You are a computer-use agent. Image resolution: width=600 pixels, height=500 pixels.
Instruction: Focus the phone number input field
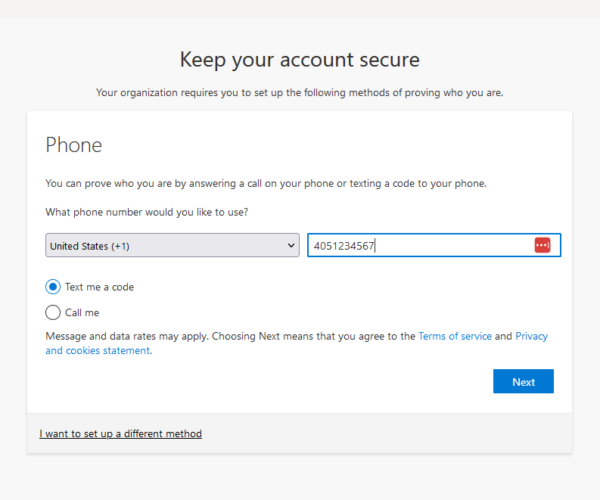450,246
